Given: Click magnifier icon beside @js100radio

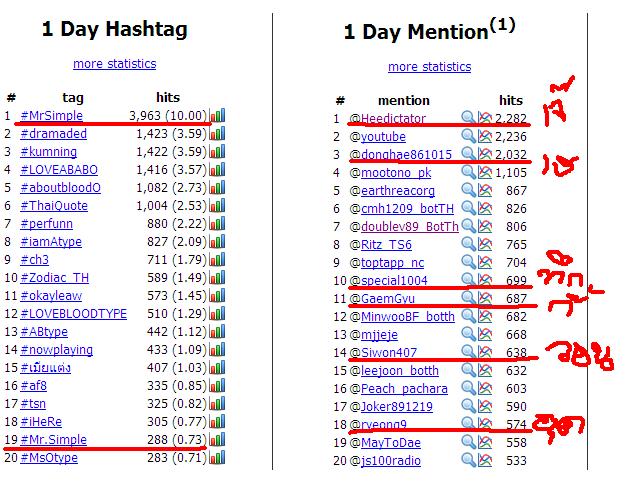Looking at the screenshot, I should (468, 460).
